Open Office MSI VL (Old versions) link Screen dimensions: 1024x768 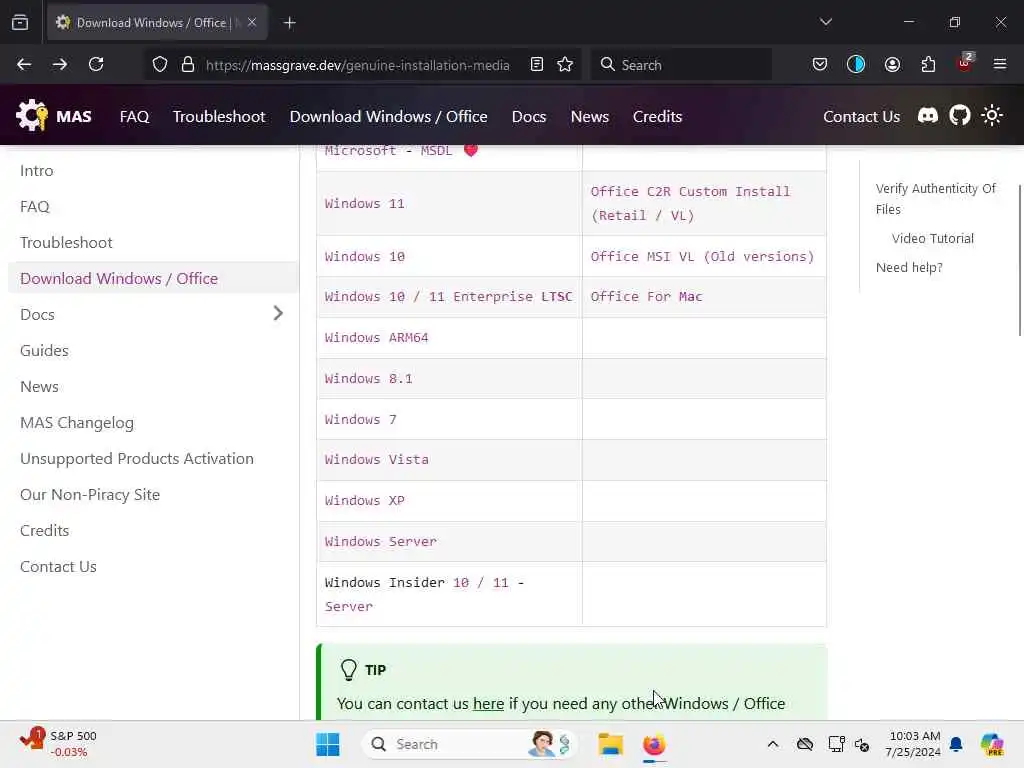point(703,256)
